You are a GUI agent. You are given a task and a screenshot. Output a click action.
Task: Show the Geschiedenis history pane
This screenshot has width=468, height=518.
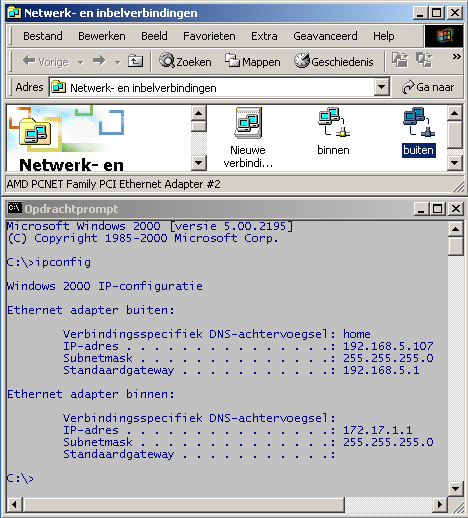[334, 61]
